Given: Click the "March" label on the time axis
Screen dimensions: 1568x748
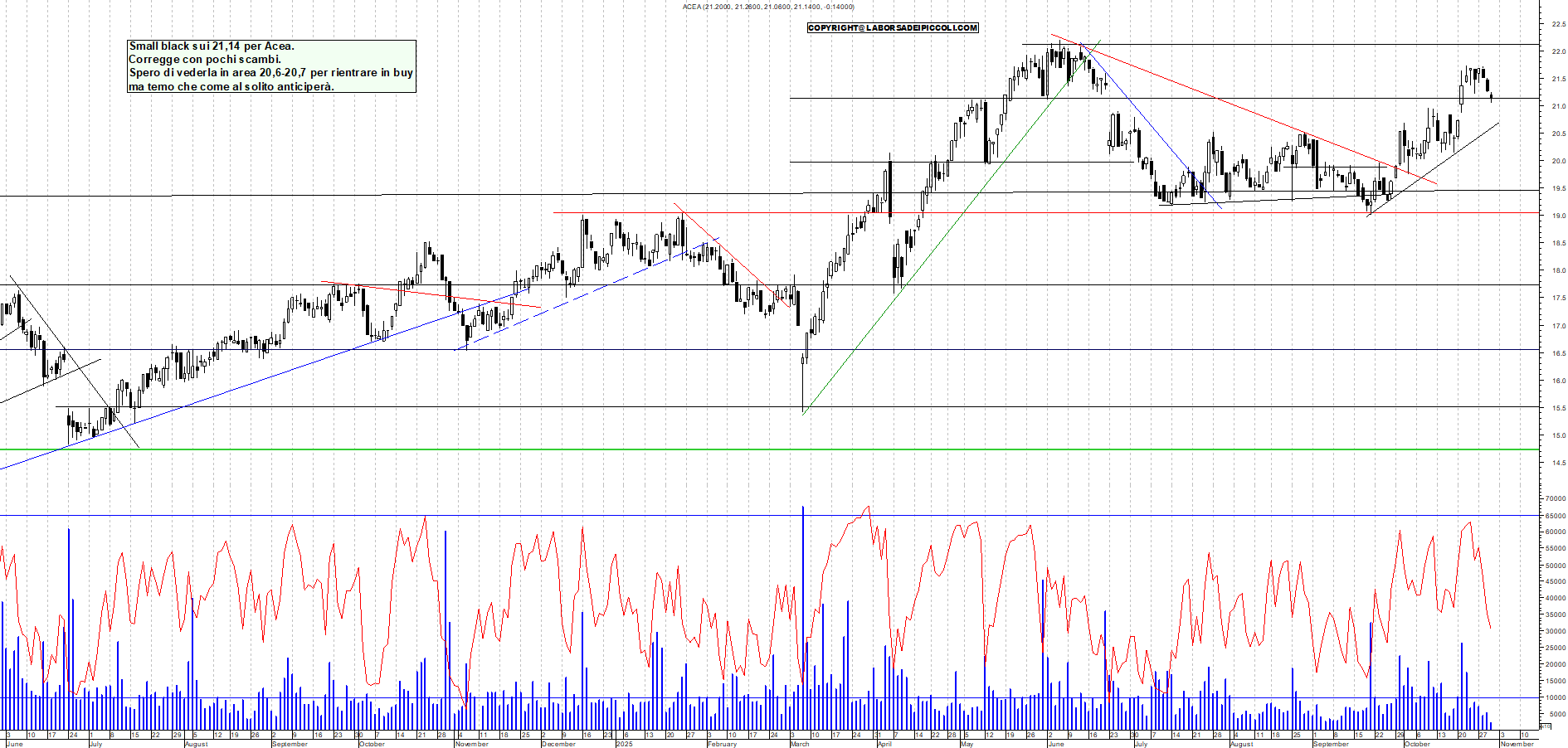Looking at the screenshot, I should pos(799,745).
